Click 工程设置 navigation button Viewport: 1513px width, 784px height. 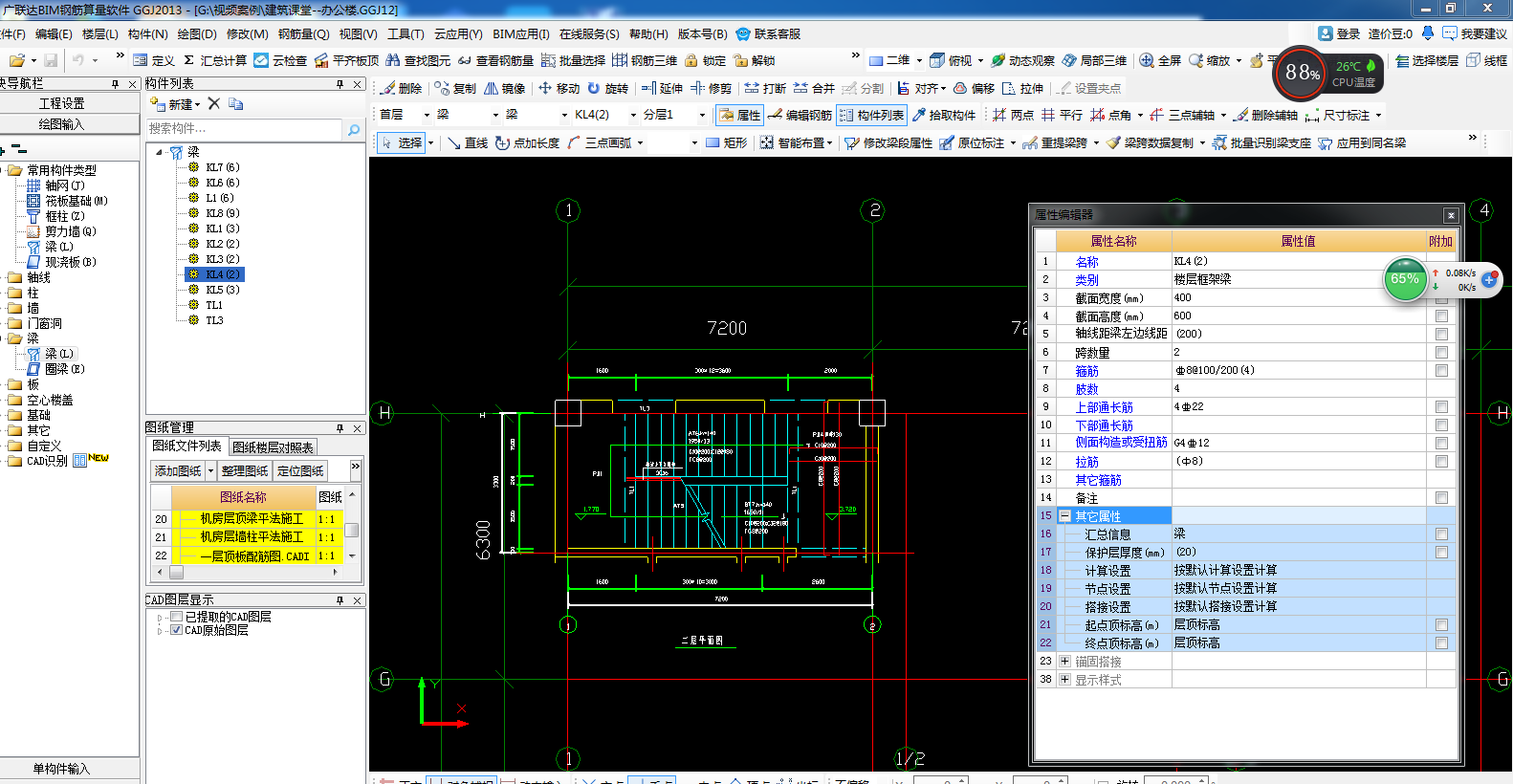(62, 102)
